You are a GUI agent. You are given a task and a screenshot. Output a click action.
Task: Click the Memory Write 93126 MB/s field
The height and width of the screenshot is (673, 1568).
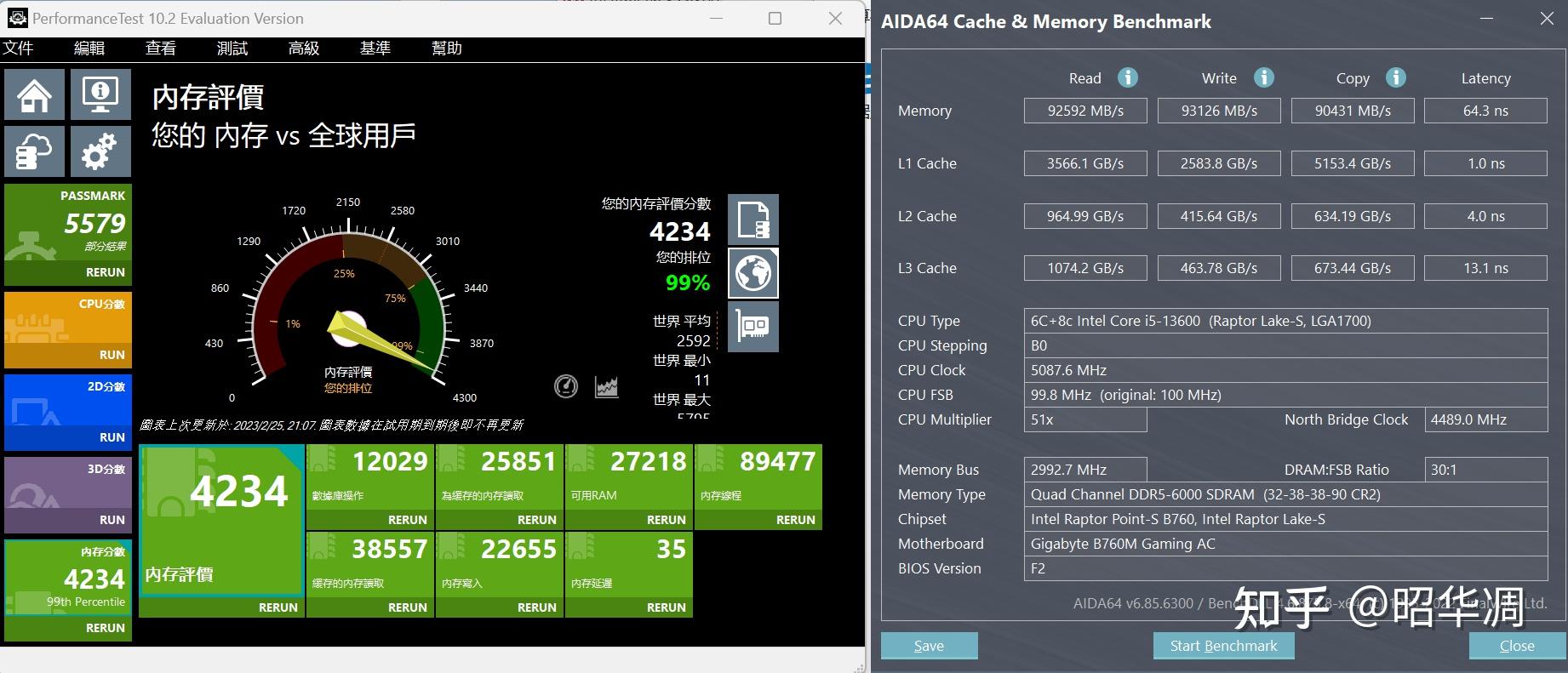click(1219, 111)
